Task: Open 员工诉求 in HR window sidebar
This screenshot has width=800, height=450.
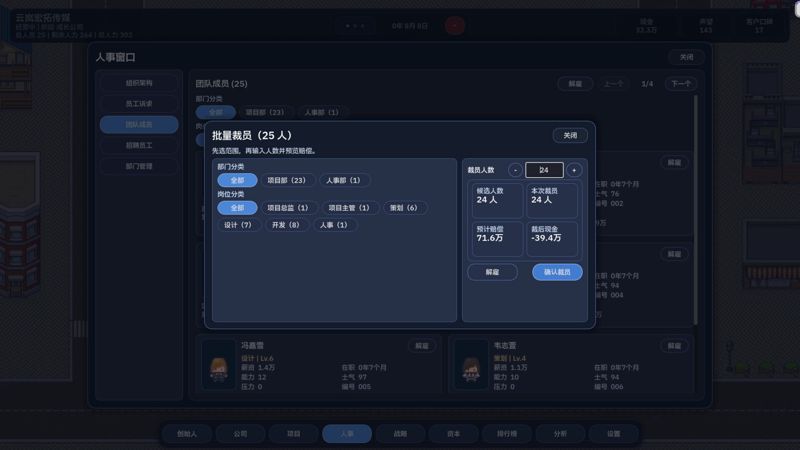Action: tap(139, 104)
